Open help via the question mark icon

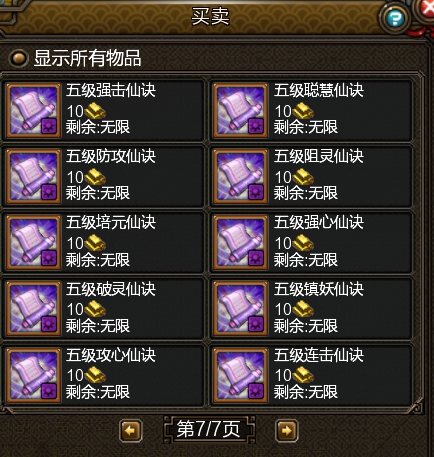[395, 18]
